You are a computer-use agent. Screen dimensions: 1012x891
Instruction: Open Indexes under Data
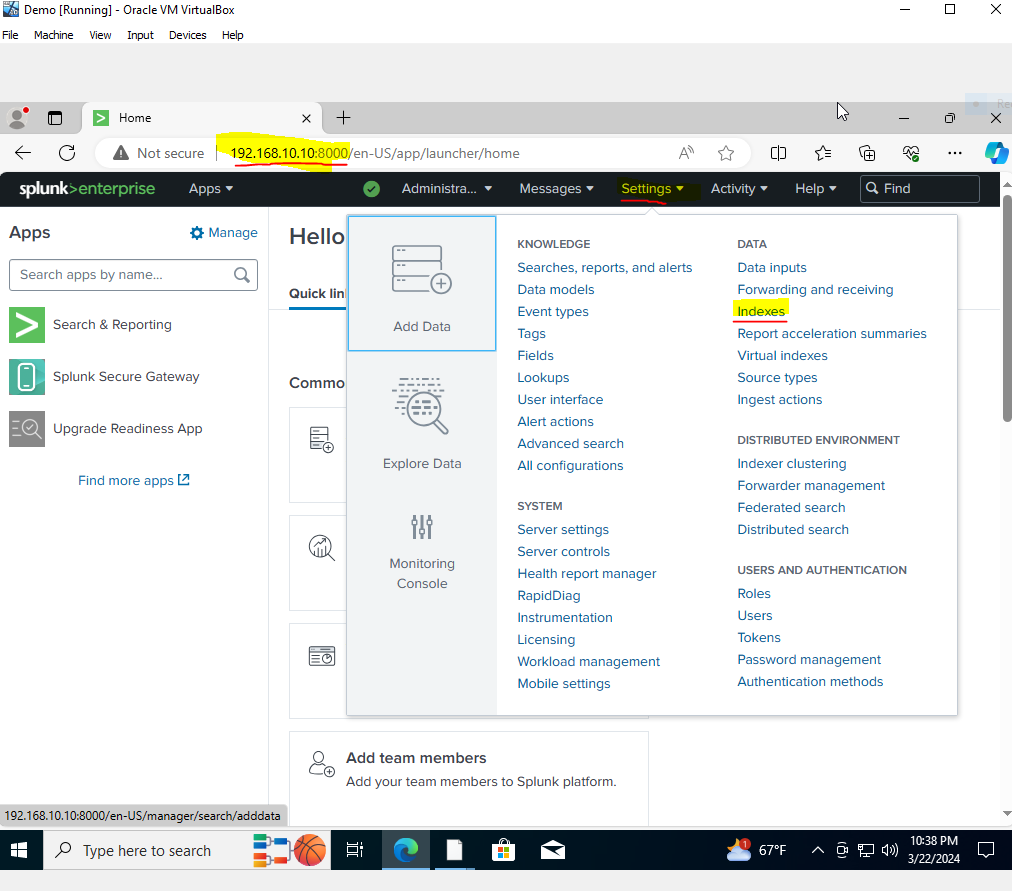761,312
